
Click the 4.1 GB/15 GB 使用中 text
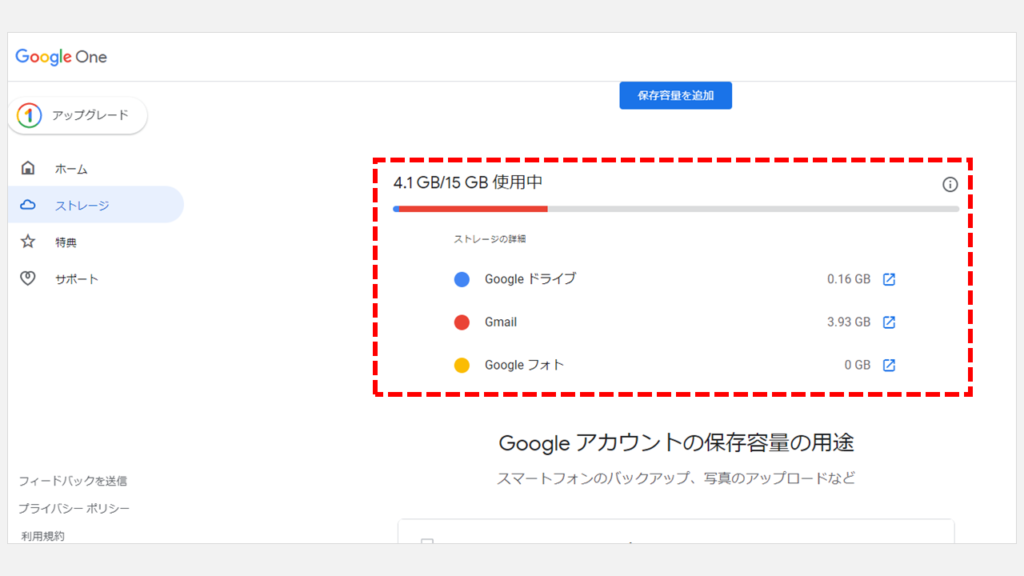[x=468, y=183]
